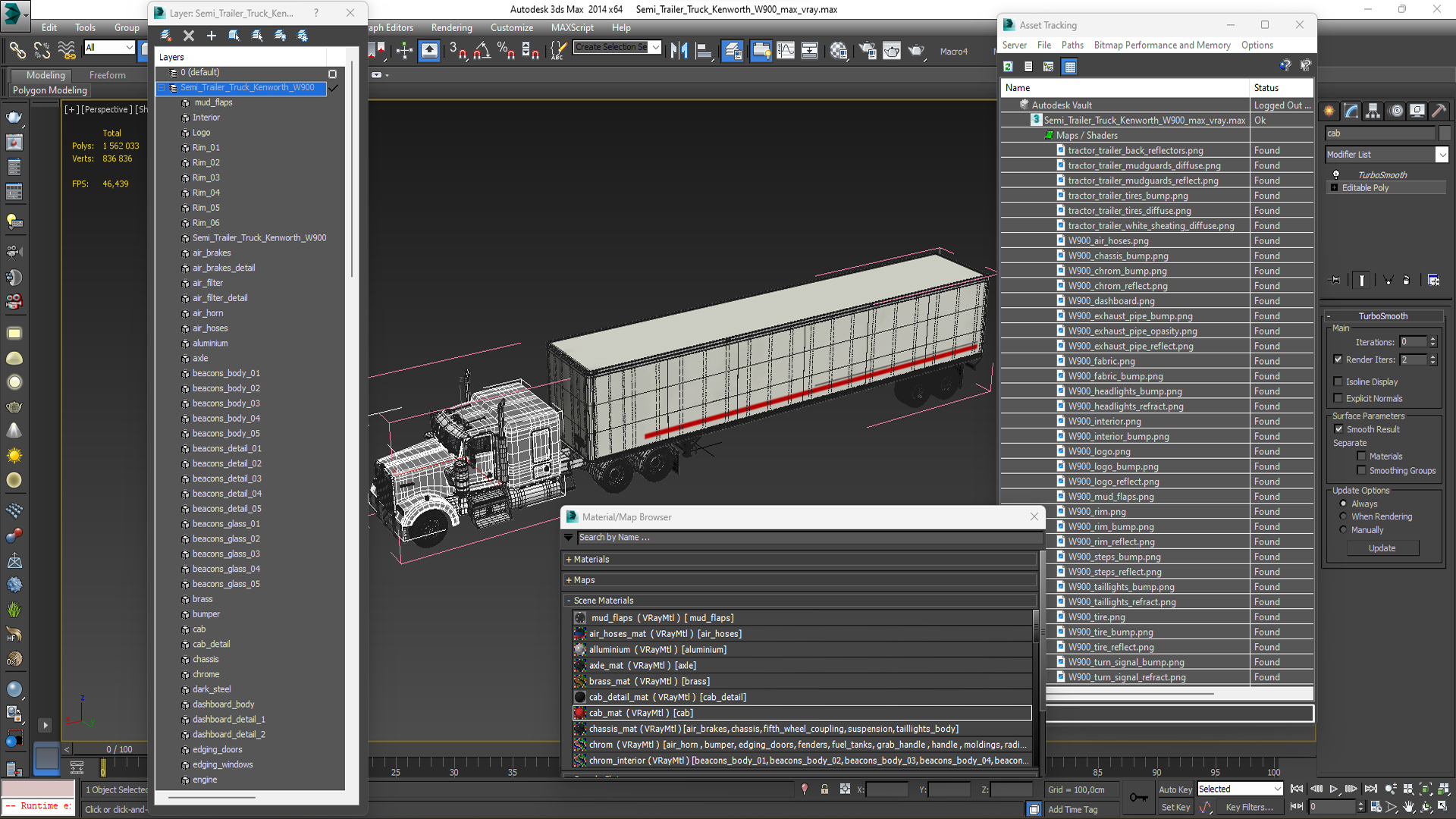Toggle the Render Iters checkbox
This screenshot has height=819, width=1456.
[1338, 359]
